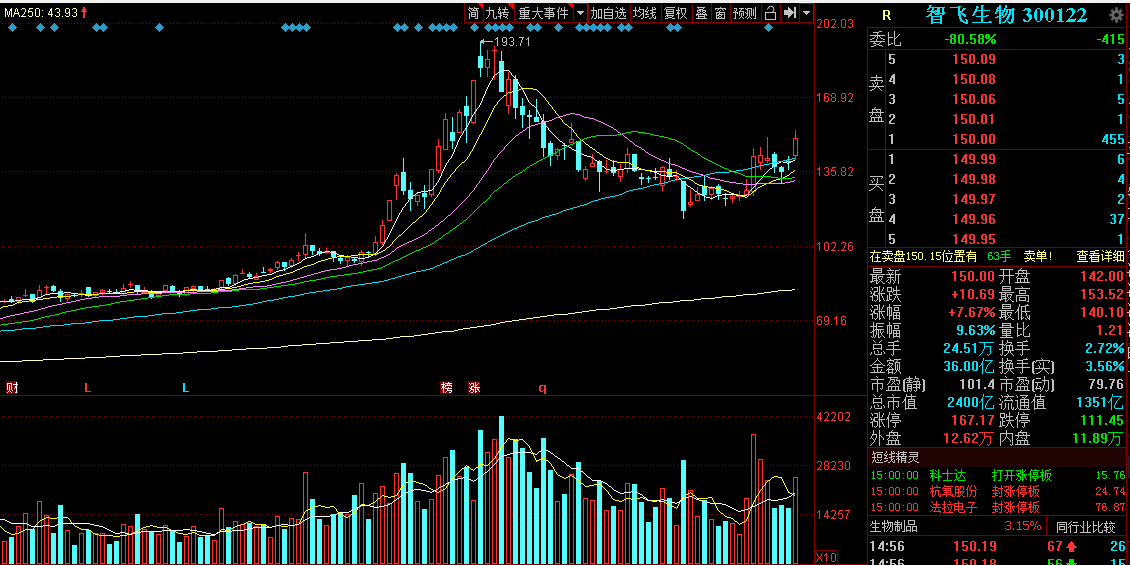The image size is (1130, 565).
Task: Toggle the 均线 moving averages display
Action: (x=645, y=12)
